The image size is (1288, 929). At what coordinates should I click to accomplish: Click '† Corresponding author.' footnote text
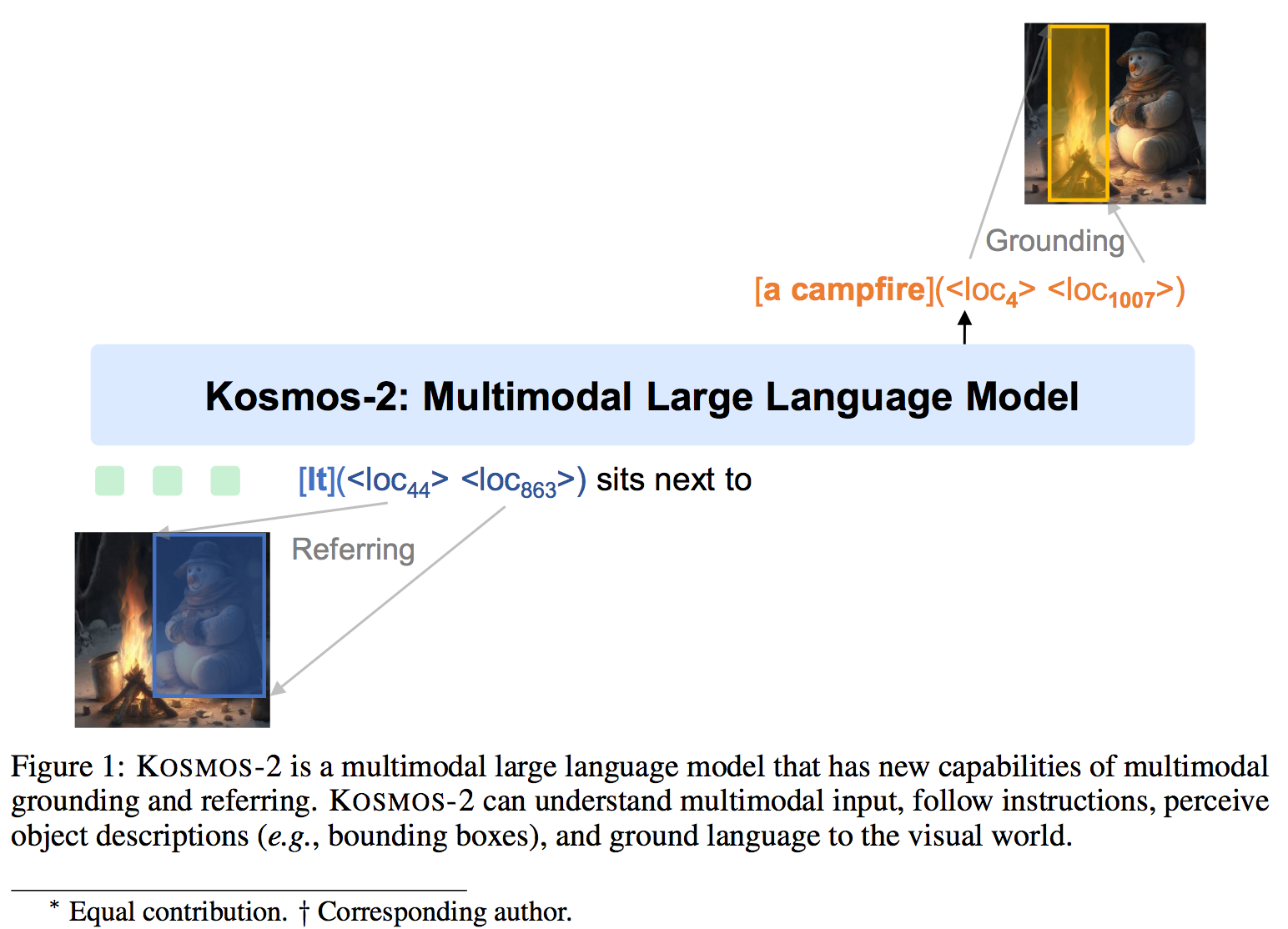(x=435, y=911)
